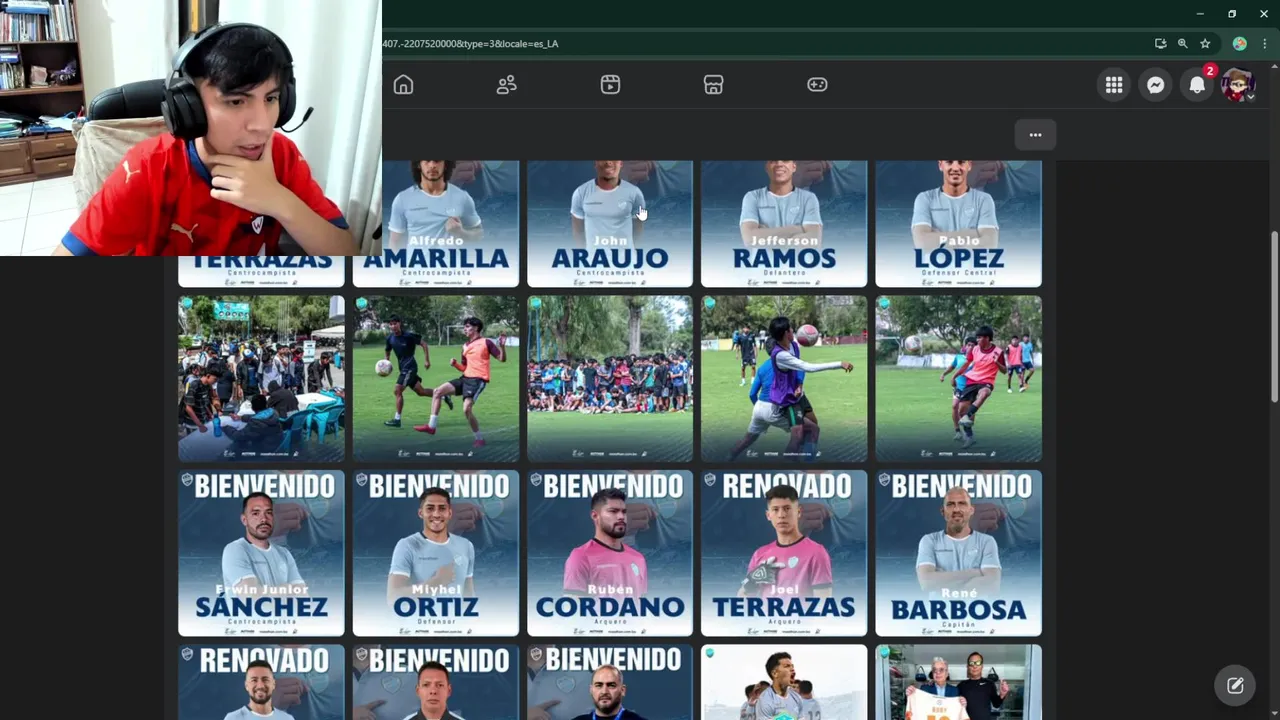Open the Gaming controller icon
1280x720 pixels.
click(817, 85)
